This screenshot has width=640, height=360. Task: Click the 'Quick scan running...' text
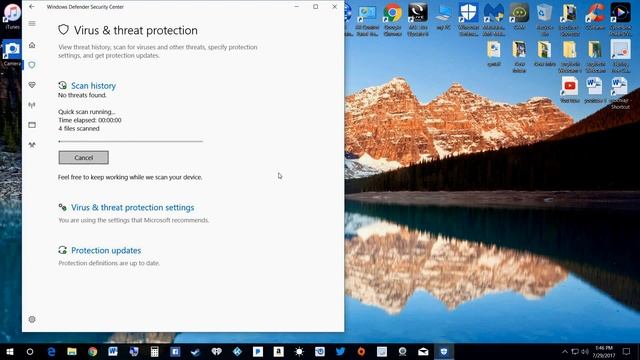pos(87,112)
